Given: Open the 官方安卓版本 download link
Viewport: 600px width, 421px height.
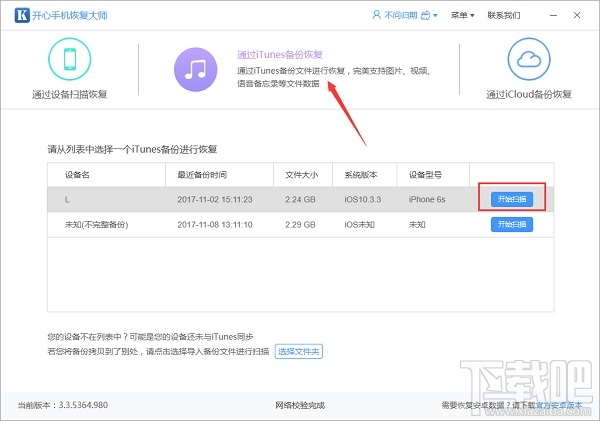Looking at the screenshot, I should (559, 405).
